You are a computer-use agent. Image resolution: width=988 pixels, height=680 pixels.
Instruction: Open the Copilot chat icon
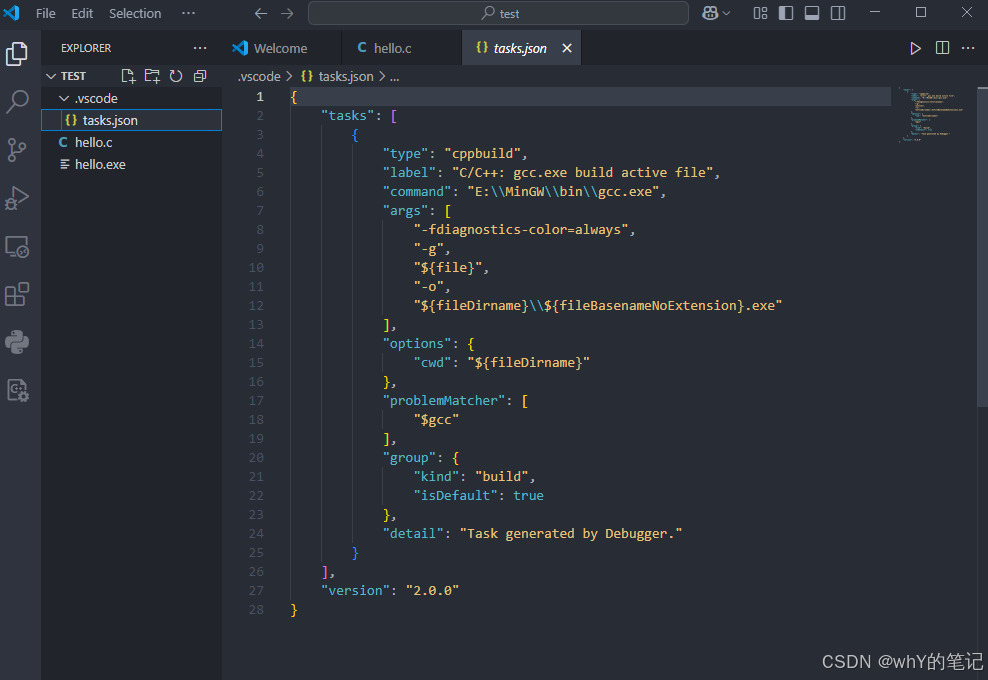click(x=710, y=13)
